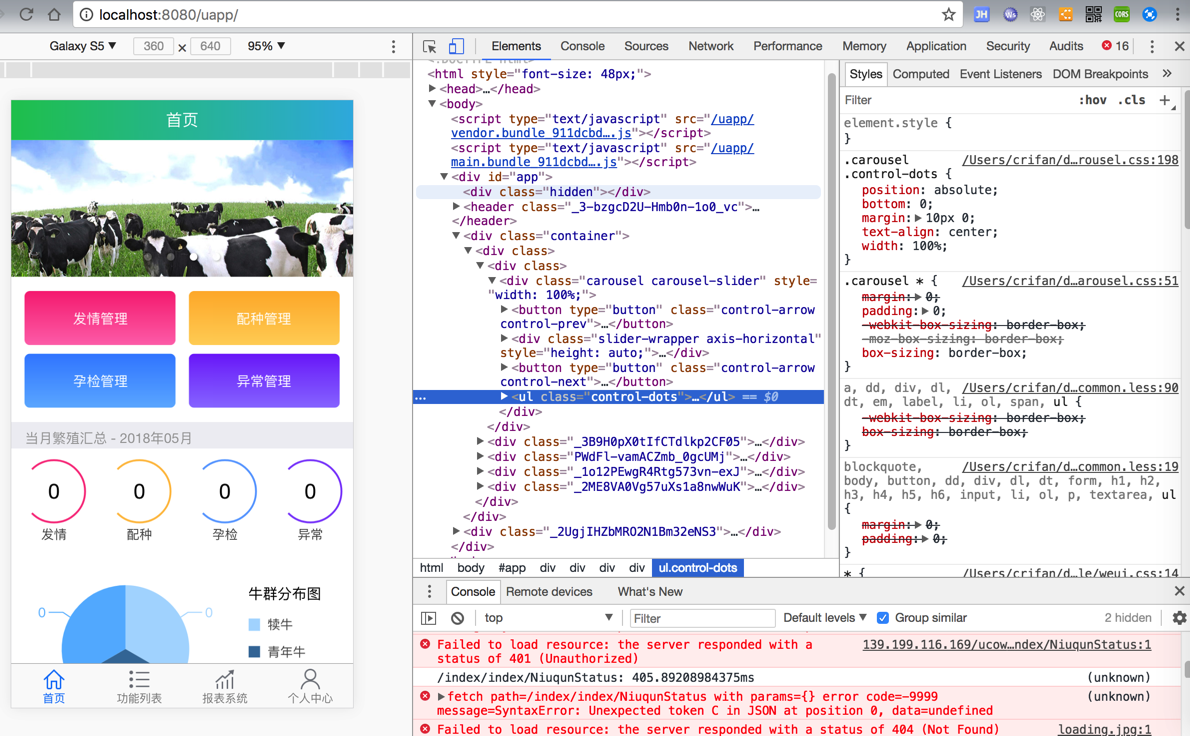The width and height of the screenshot is (1190, 736).
Task: Activate the inspect element picker icon
Action: coord(430,46)
